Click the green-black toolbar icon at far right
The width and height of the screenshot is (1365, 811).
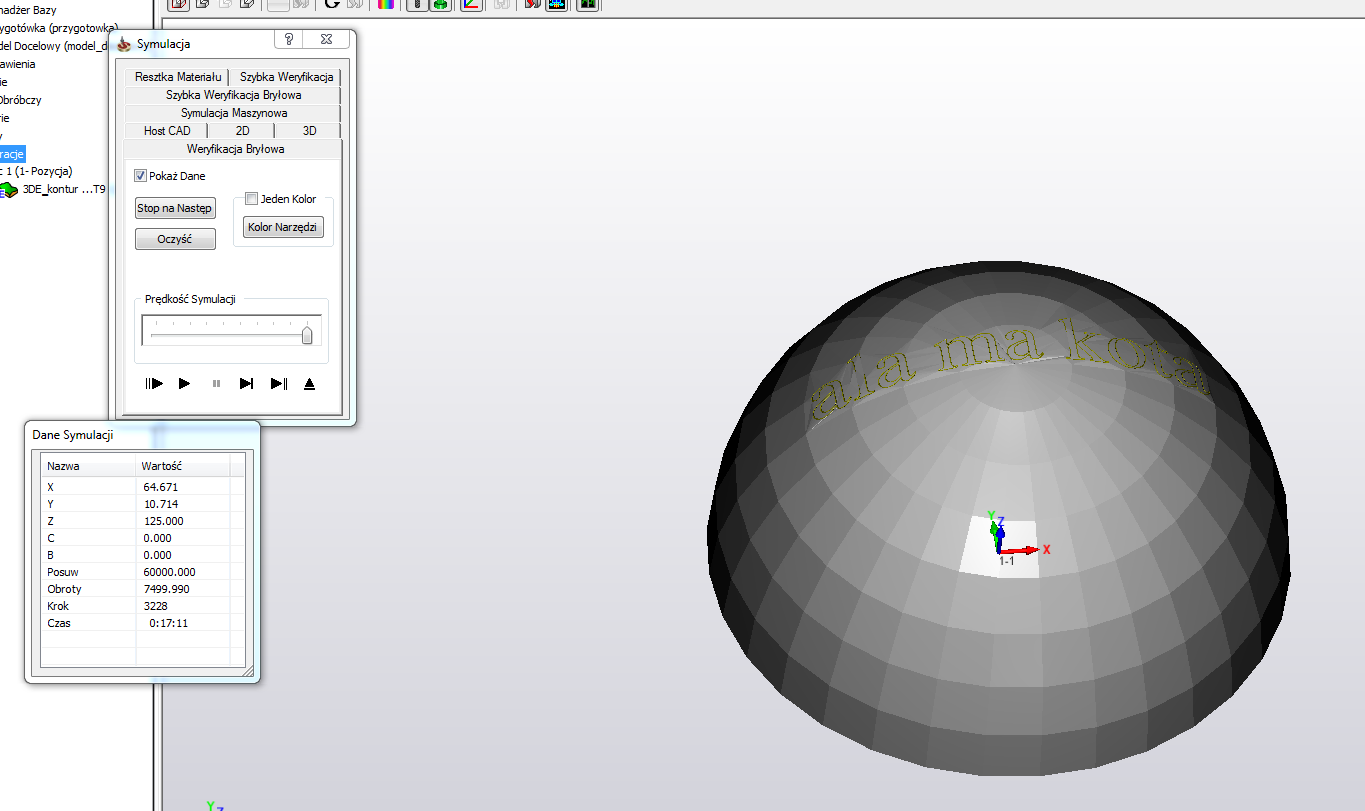[587, 4]
